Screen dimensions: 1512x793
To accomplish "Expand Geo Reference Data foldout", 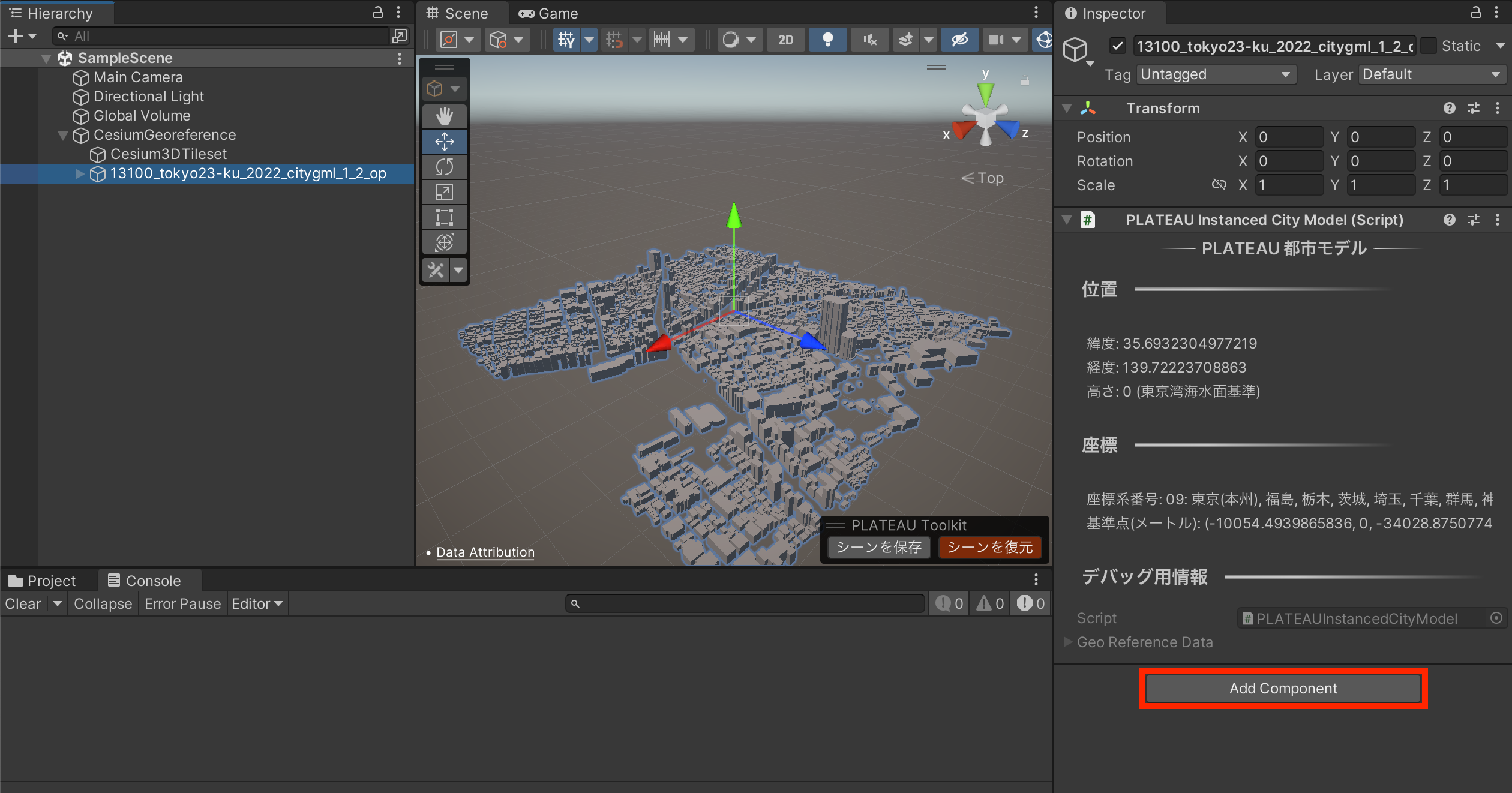I will pos(1068,642).
